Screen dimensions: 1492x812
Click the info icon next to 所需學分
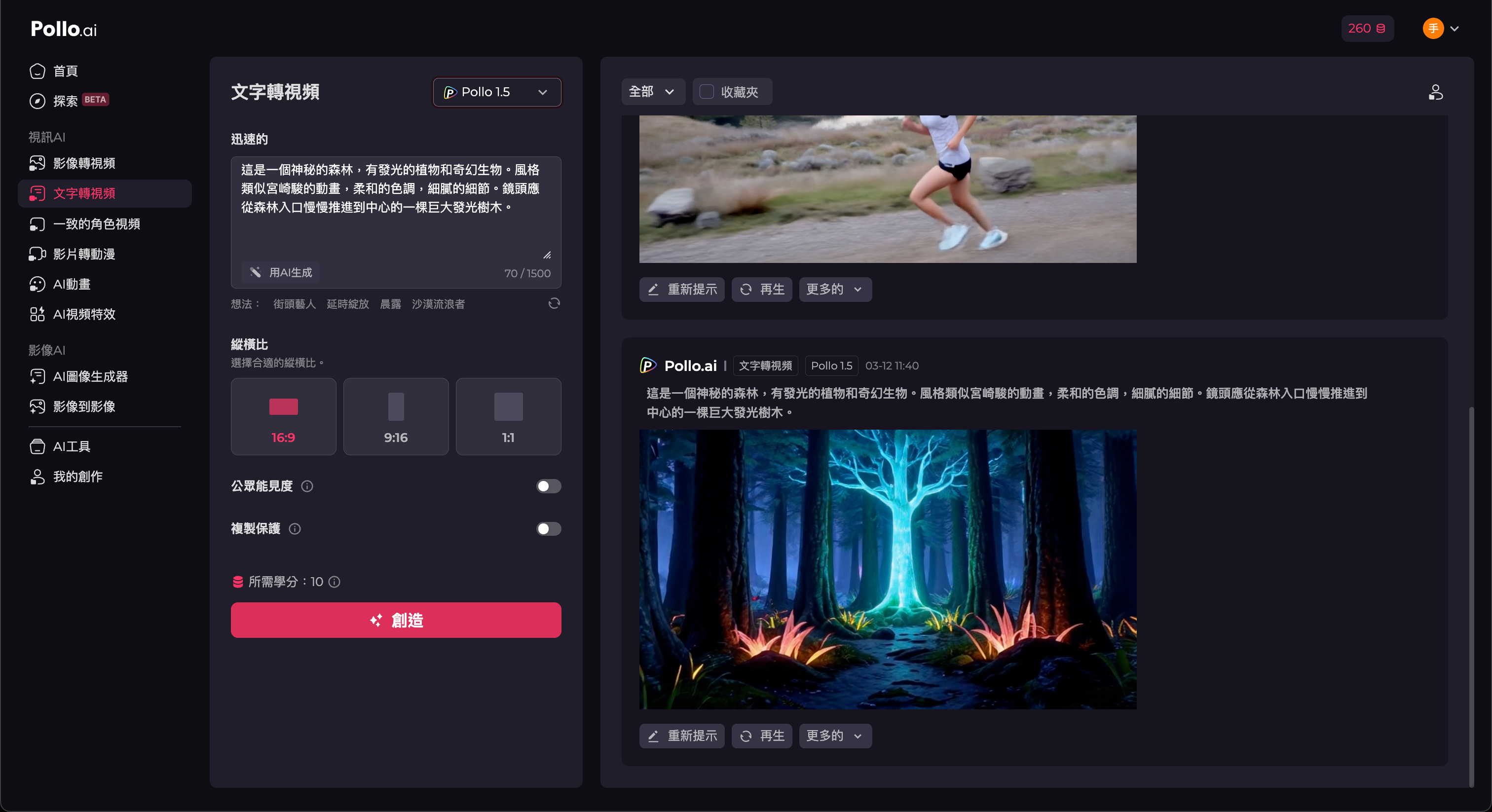(x=334, y=582)
